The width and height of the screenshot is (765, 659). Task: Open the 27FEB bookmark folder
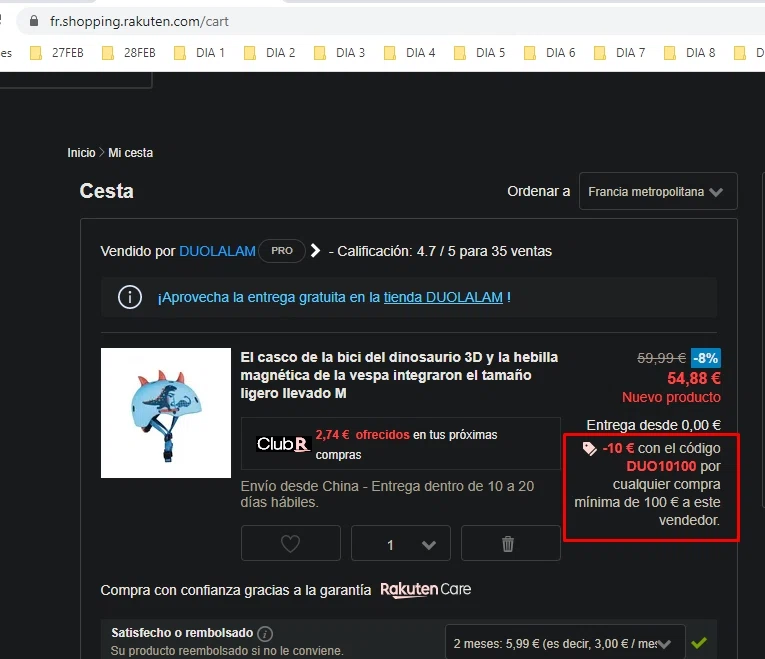coord(57,53)
